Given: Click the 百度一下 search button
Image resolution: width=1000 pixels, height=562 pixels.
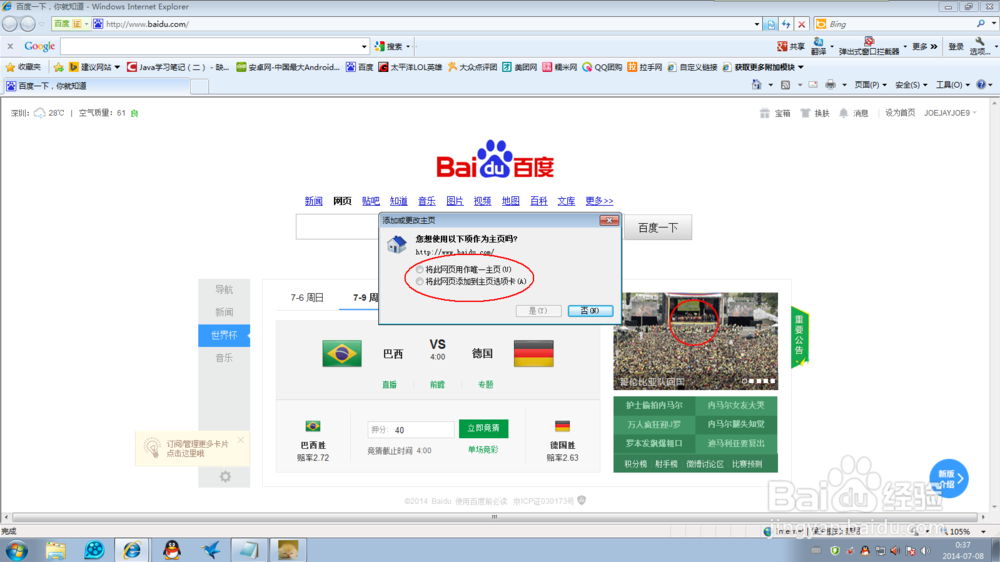Looking at the screenshot, I should pyautogui.click(x=658, y=228).
